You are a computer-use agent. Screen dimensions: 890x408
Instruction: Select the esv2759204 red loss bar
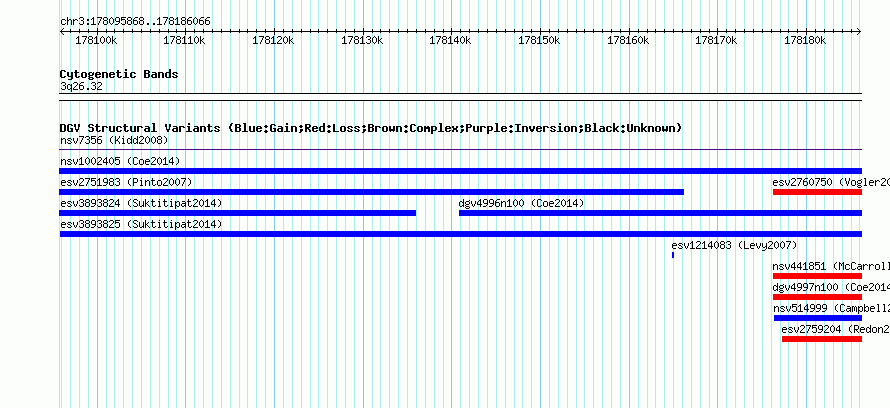click(x=822, y=339)
